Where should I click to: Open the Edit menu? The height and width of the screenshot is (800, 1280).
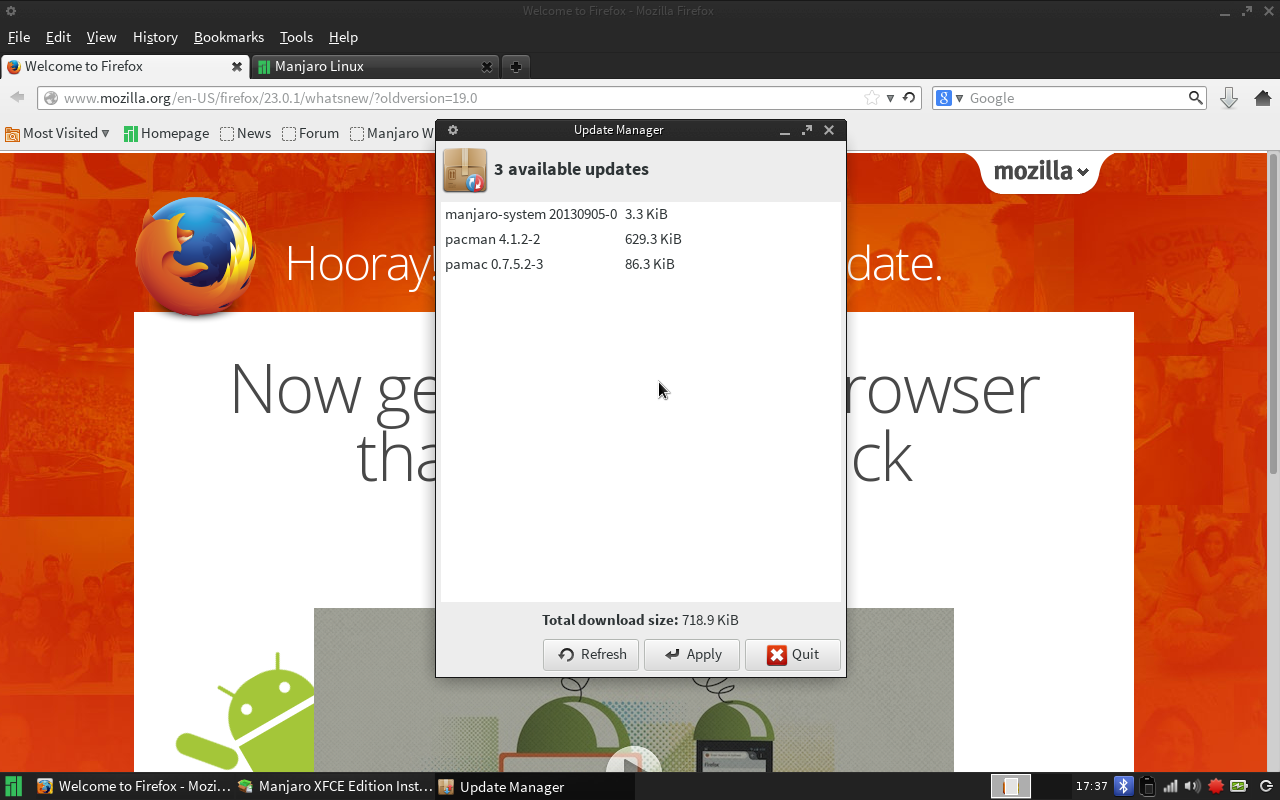[x=58, y=37]
